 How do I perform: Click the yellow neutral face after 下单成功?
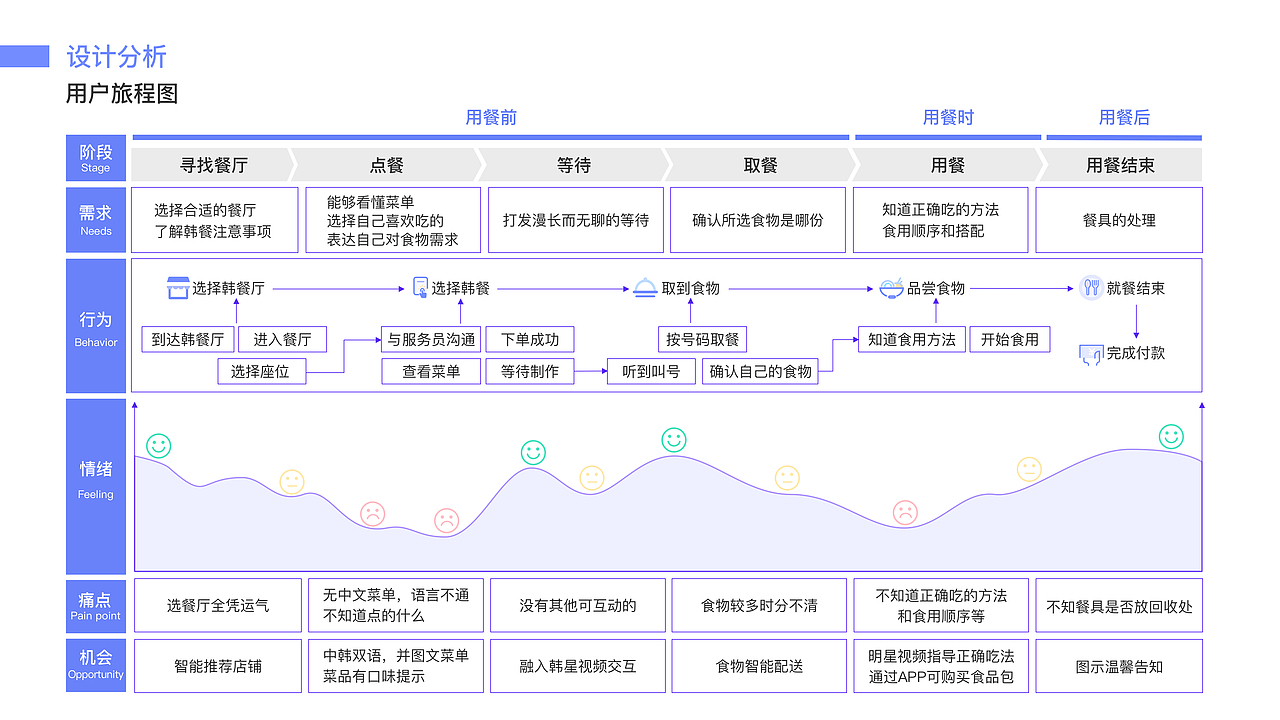tap(592, 480)
